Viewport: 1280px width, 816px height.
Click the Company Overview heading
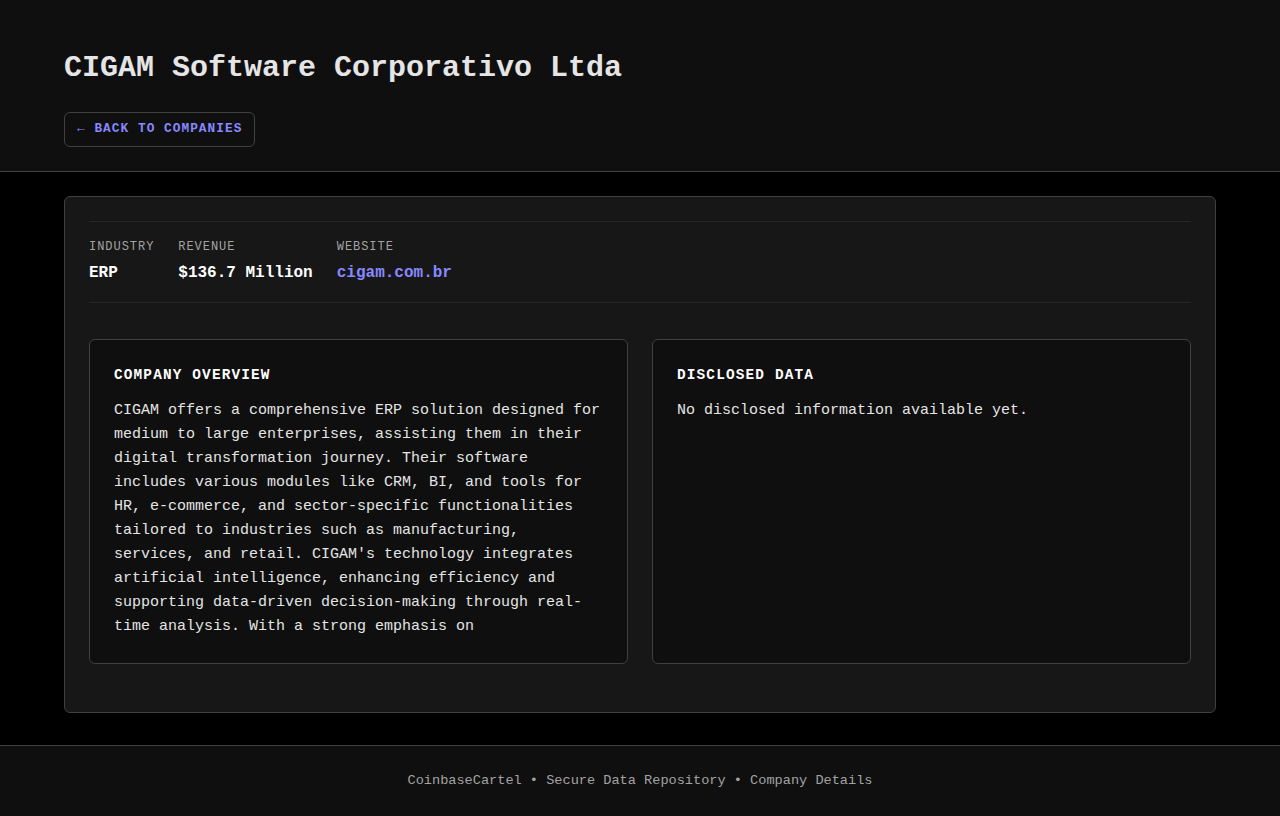pyautogui.click(x=192, y=375)
